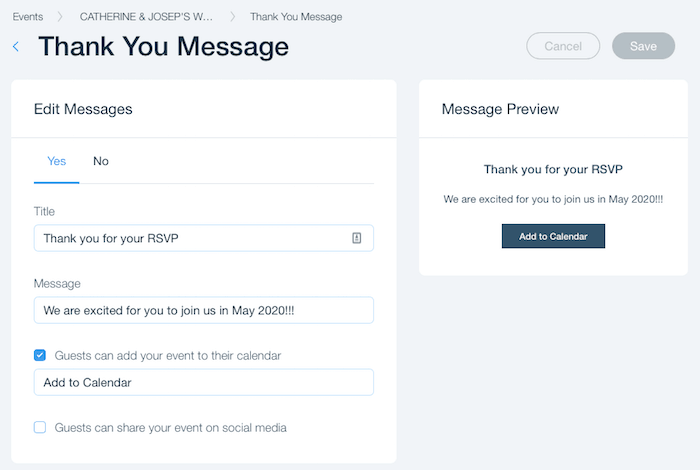This screenshot has height=470, width=700.
Task: Click the Cancel button
Action: tap(563, 46)
